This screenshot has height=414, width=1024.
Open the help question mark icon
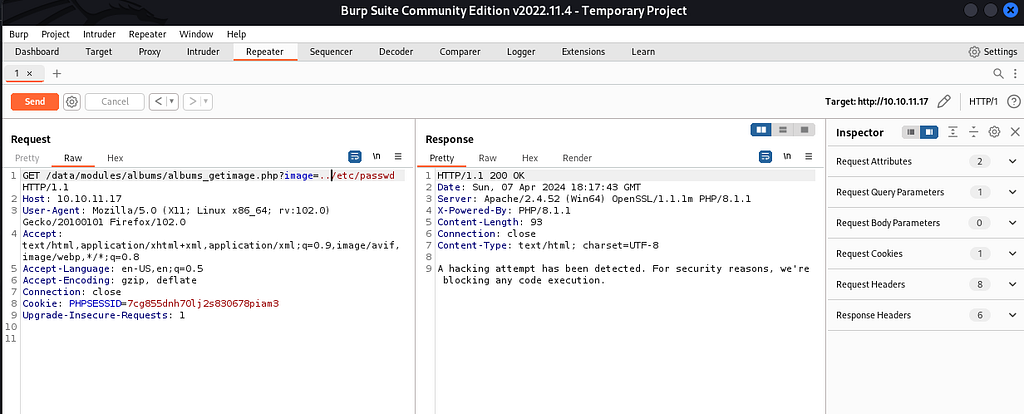coord(1014,101)
